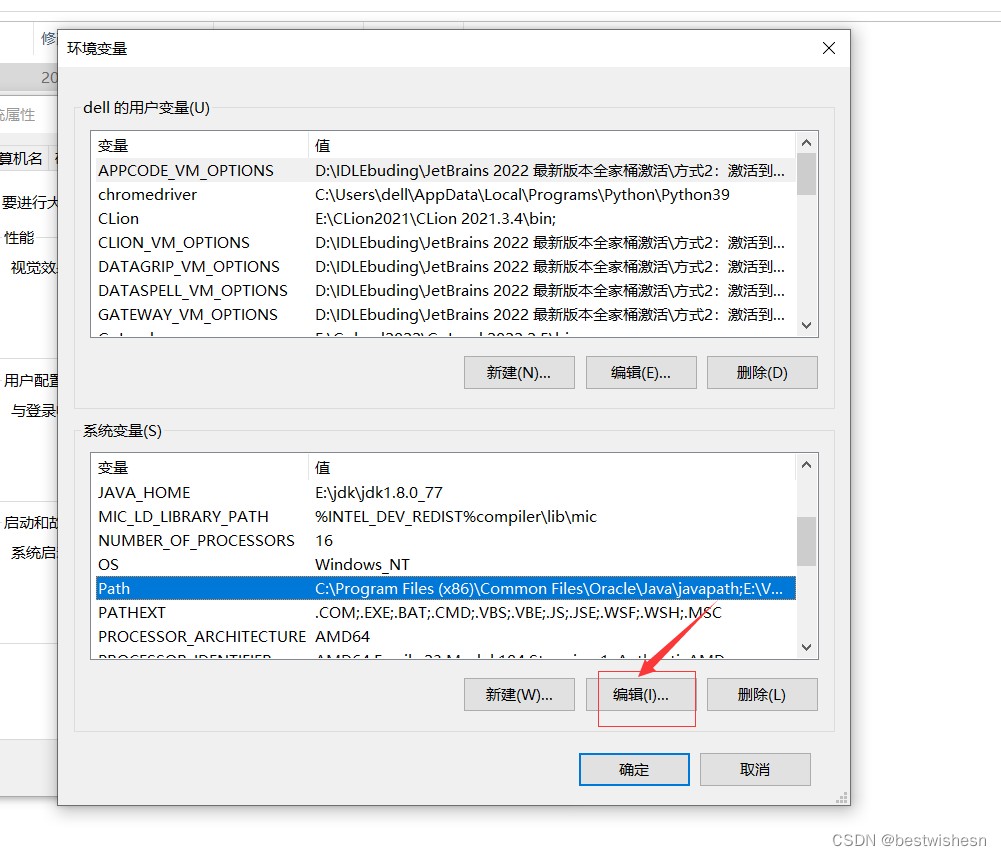Cancel the dialog via 取消 button

[755, 769]
